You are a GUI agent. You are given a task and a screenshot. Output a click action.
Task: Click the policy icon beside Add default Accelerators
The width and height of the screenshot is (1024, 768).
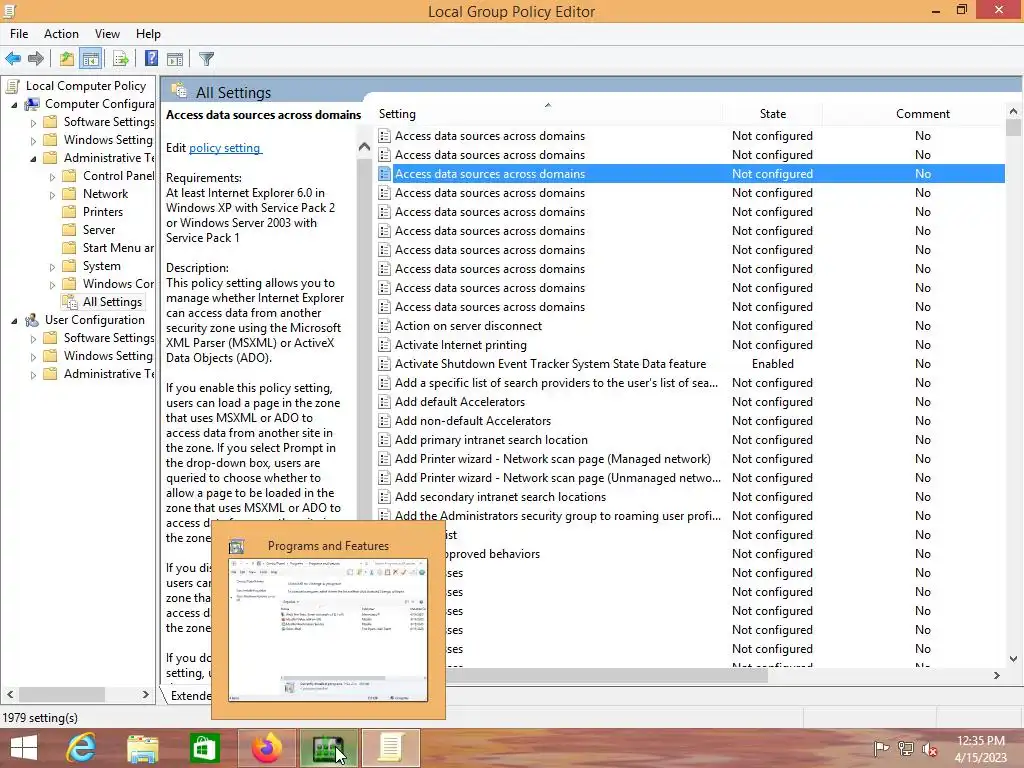[385, 402]
